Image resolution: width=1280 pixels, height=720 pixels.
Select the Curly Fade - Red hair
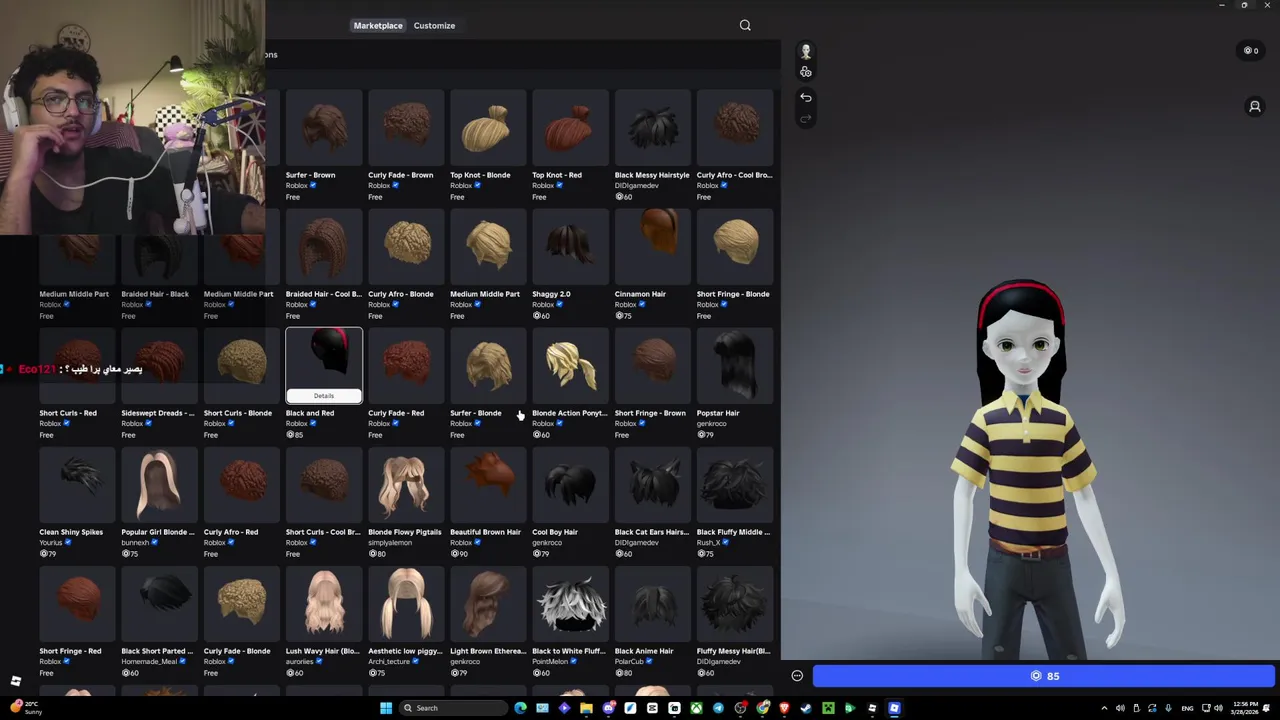tap(406, 384)
